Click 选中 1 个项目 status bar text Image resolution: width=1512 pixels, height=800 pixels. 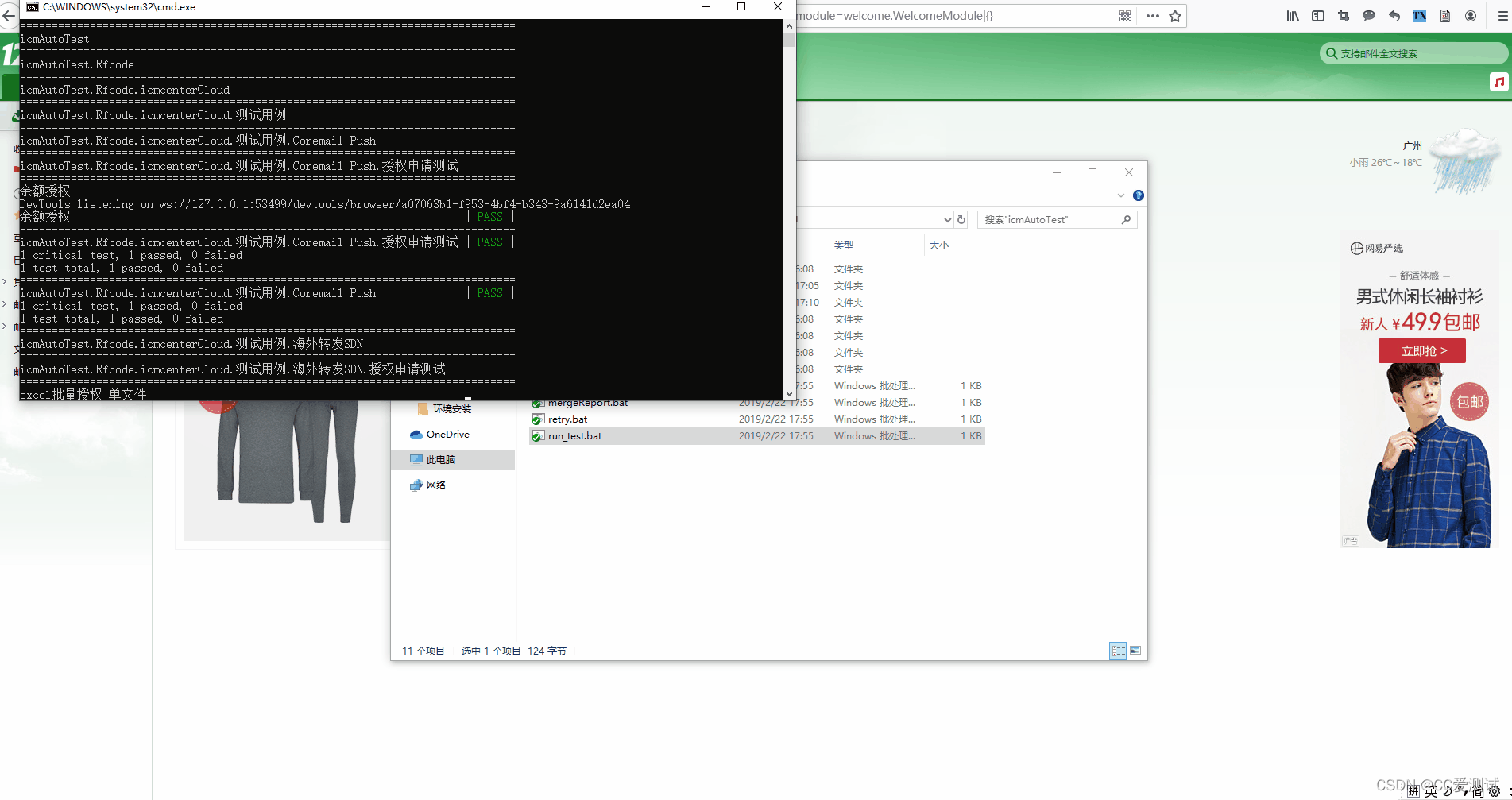[x=491, y=651]
